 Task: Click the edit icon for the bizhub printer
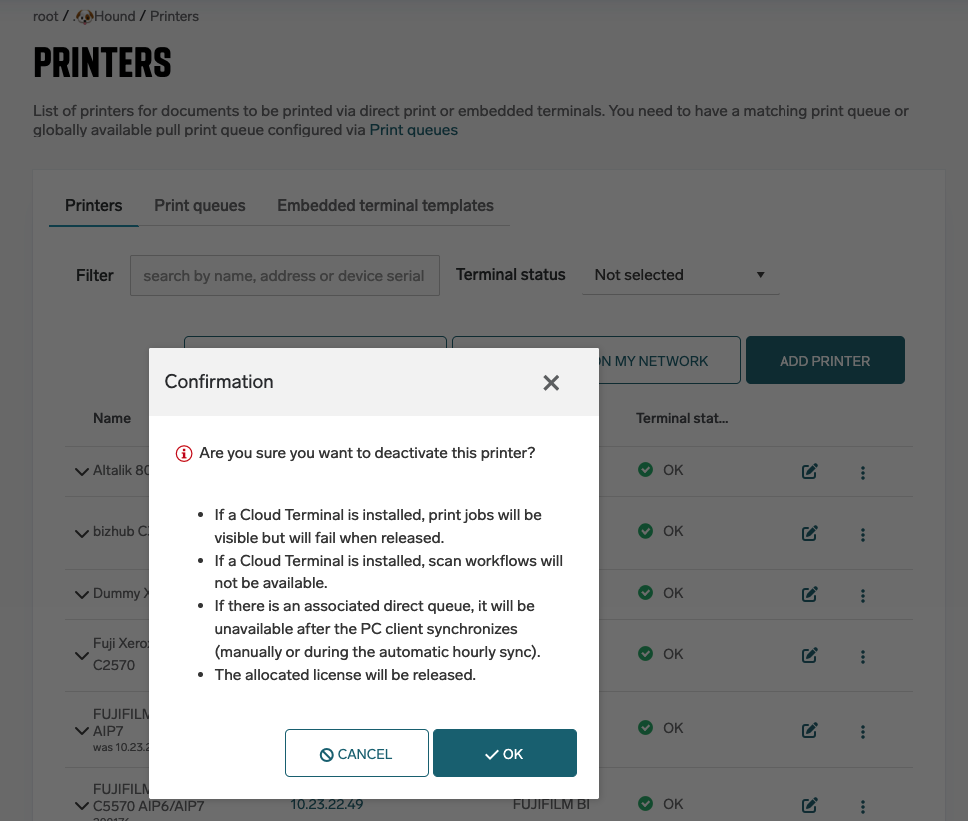coord(810,533)
